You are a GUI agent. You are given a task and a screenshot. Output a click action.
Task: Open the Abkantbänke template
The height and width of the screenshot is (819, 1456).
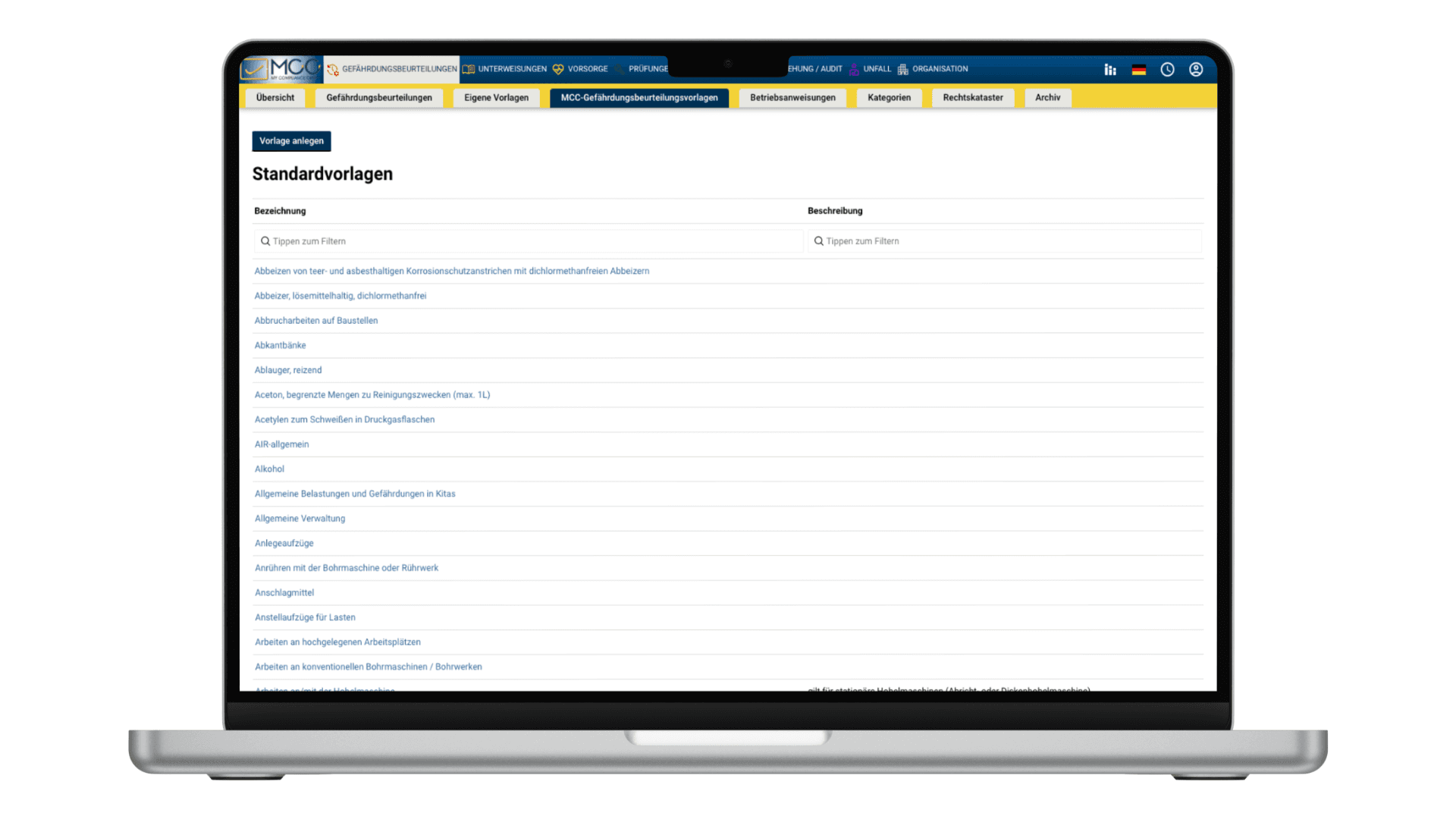coord(281,345)
